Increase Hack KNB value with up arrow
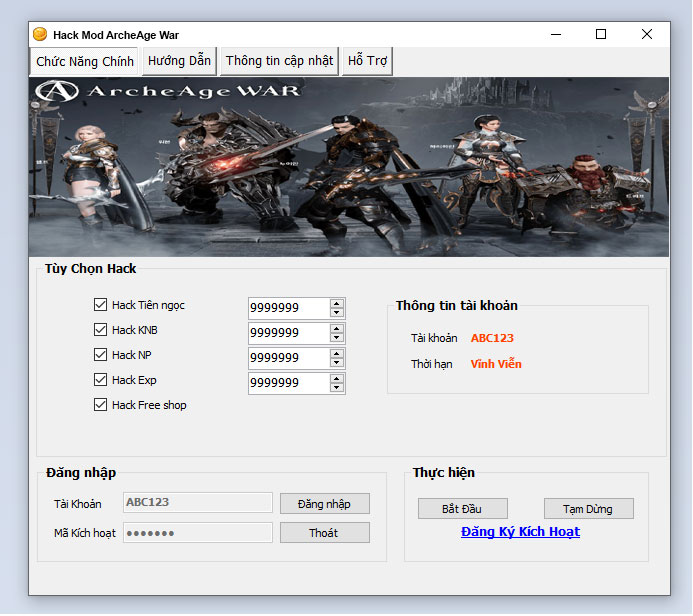The width and height of the screenshot is (693, 616). 337,329
